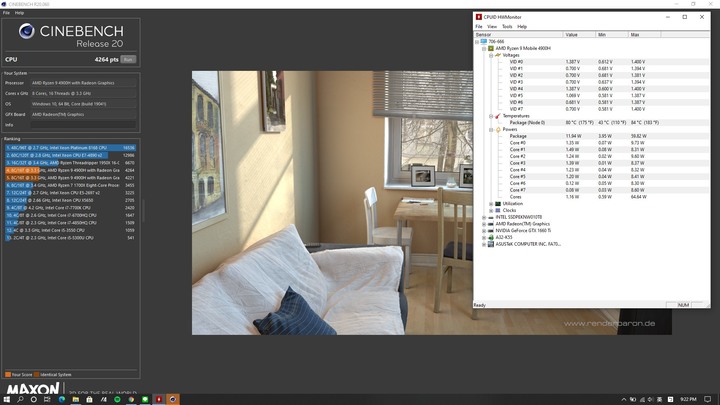This screenshot has height=405, width=720.
Task: Select ranking entry Intel Core i5-5300U
Action: 70,238
